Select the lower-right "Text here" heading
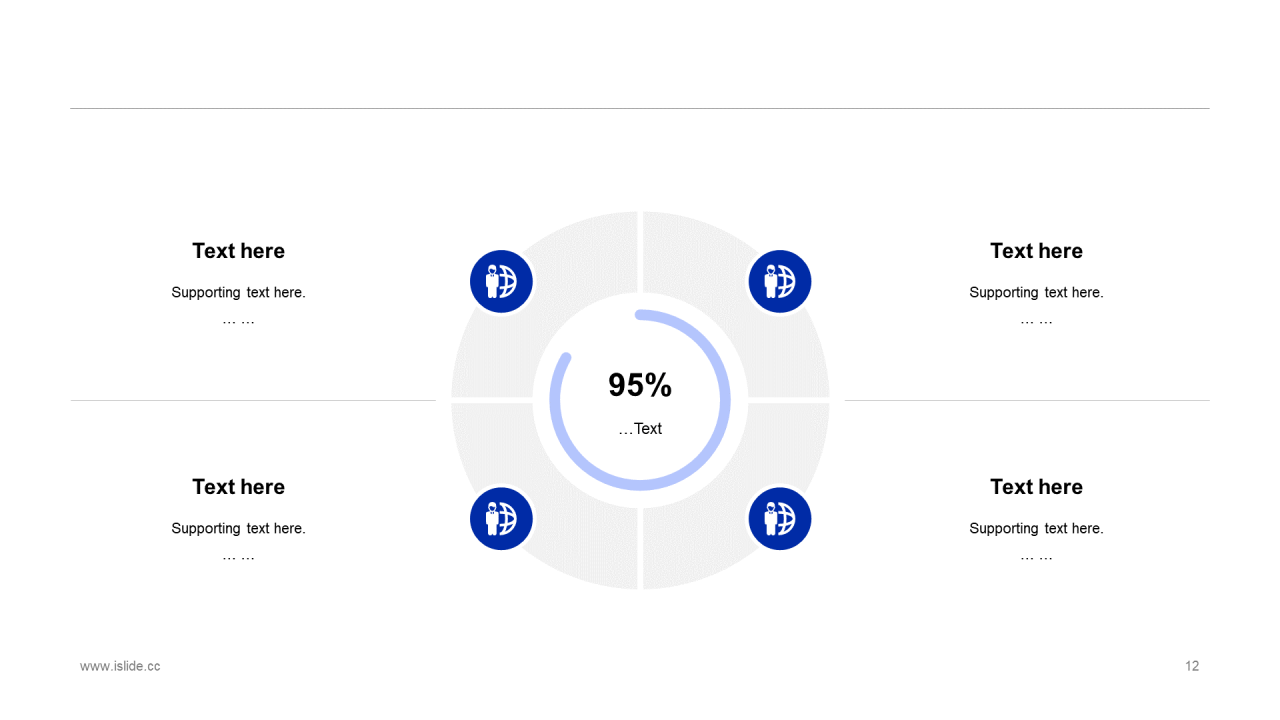This screenshot has width=1280, height=720. coord(1036,487)
